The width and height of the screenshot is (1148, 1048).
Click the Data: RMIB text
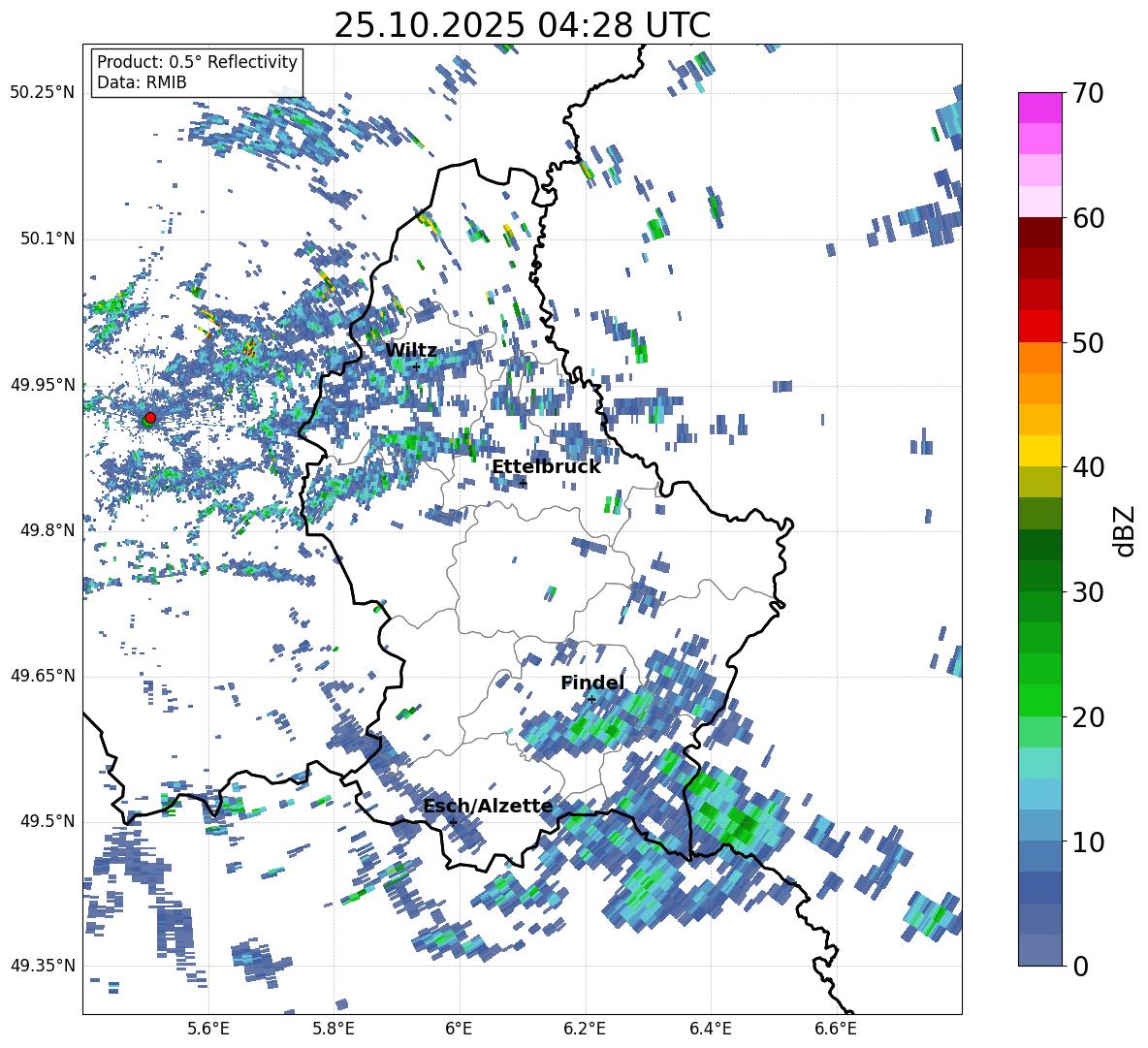coord(142,82)
